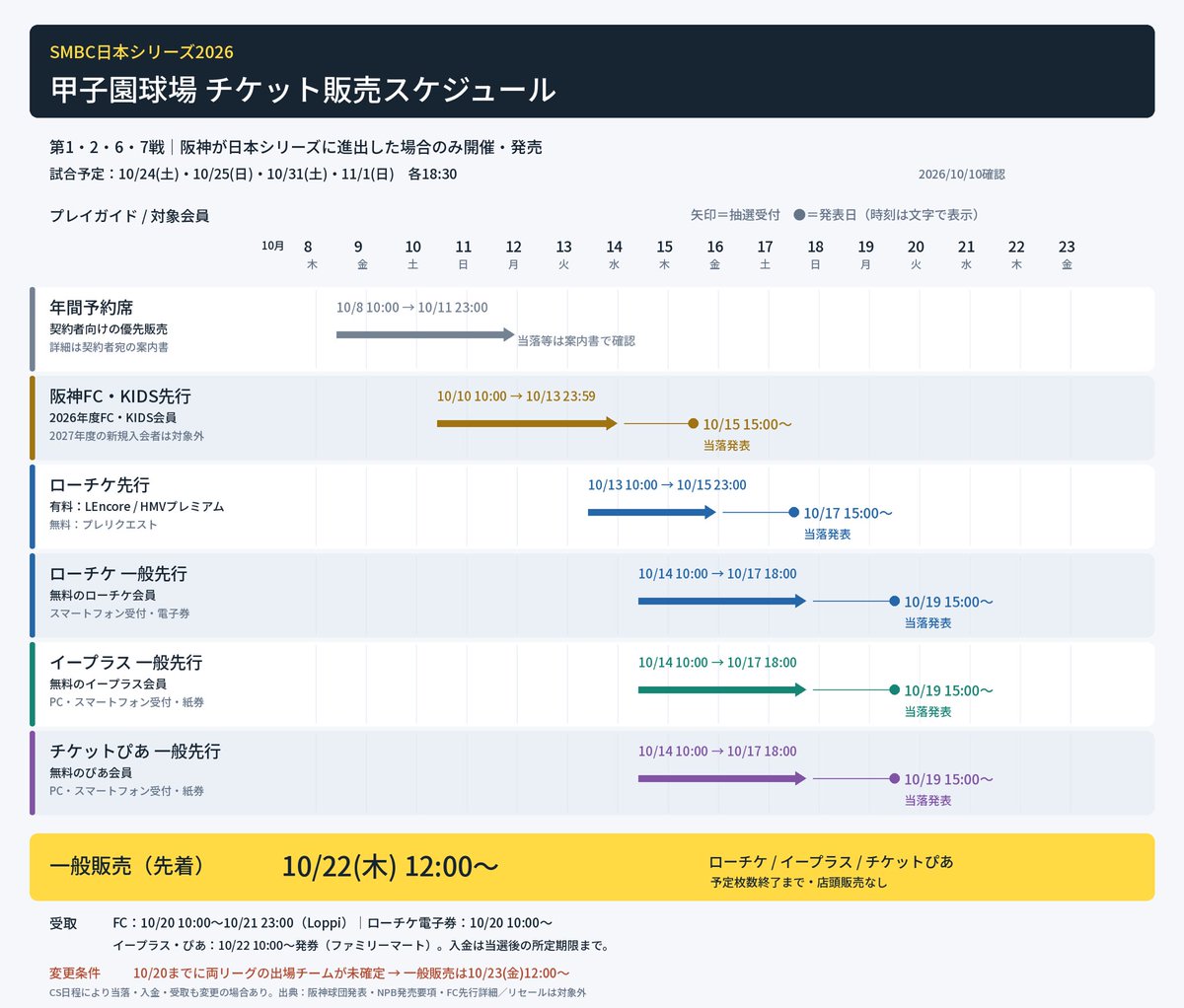The width and height of the screenshot is (1184, 1008).
Task: Click date header 10 土
Action: 412,254
